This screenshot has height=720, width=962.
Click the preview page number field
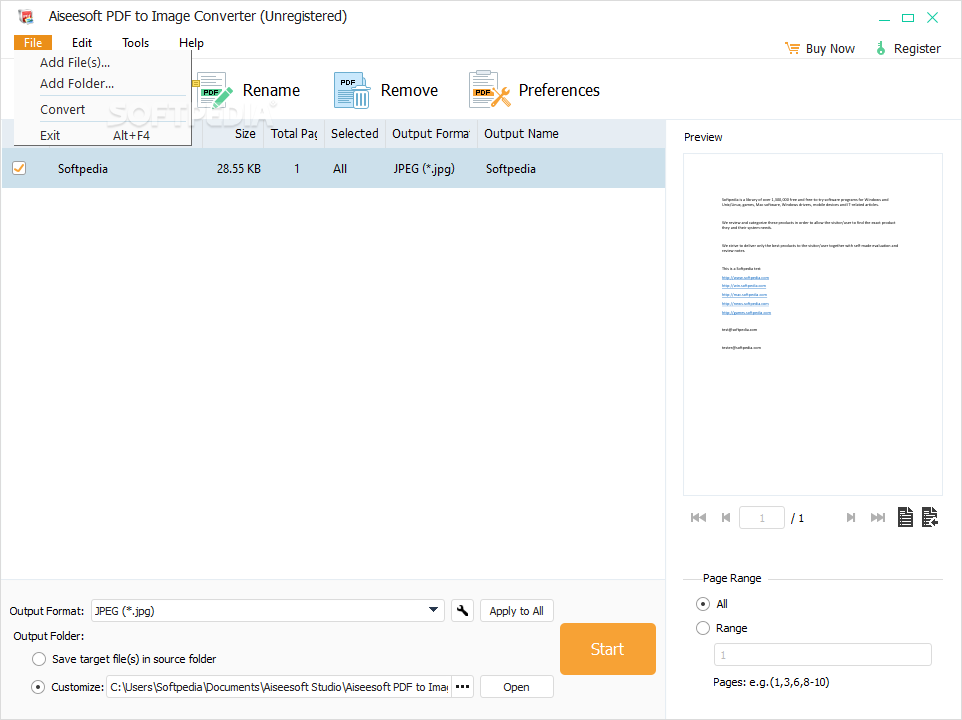pyautogui.click(x=762, y=518)
